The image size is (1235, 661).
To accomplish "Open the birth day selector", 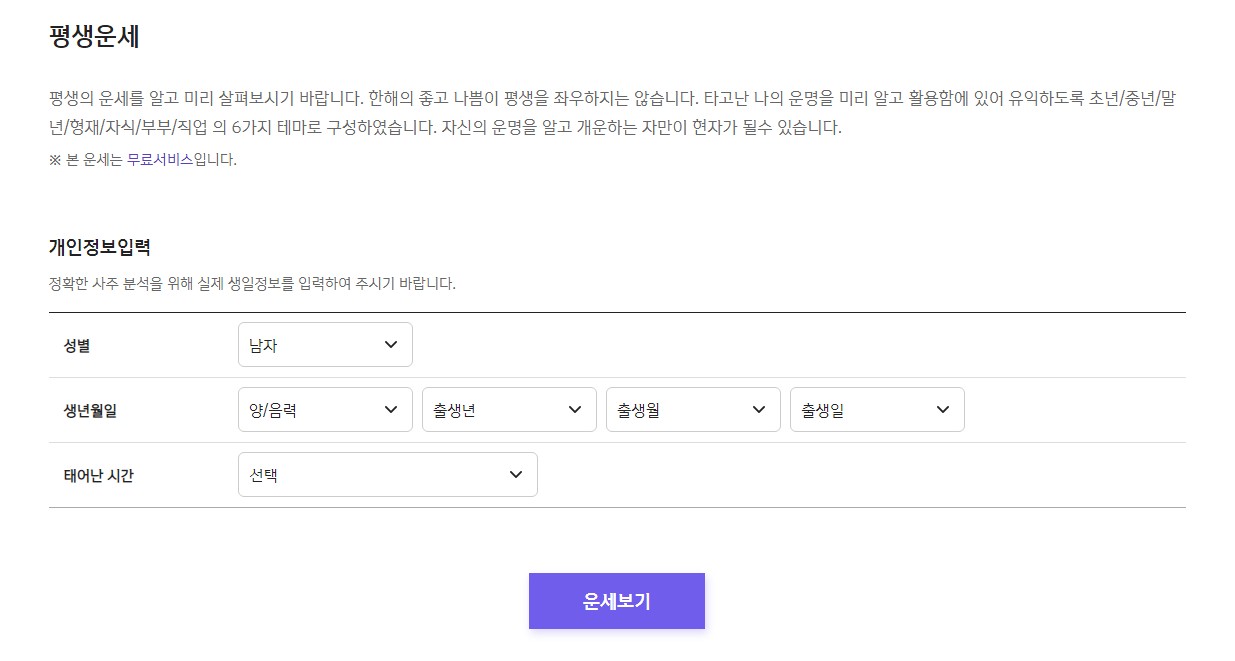I will click(x=877, y=409).
